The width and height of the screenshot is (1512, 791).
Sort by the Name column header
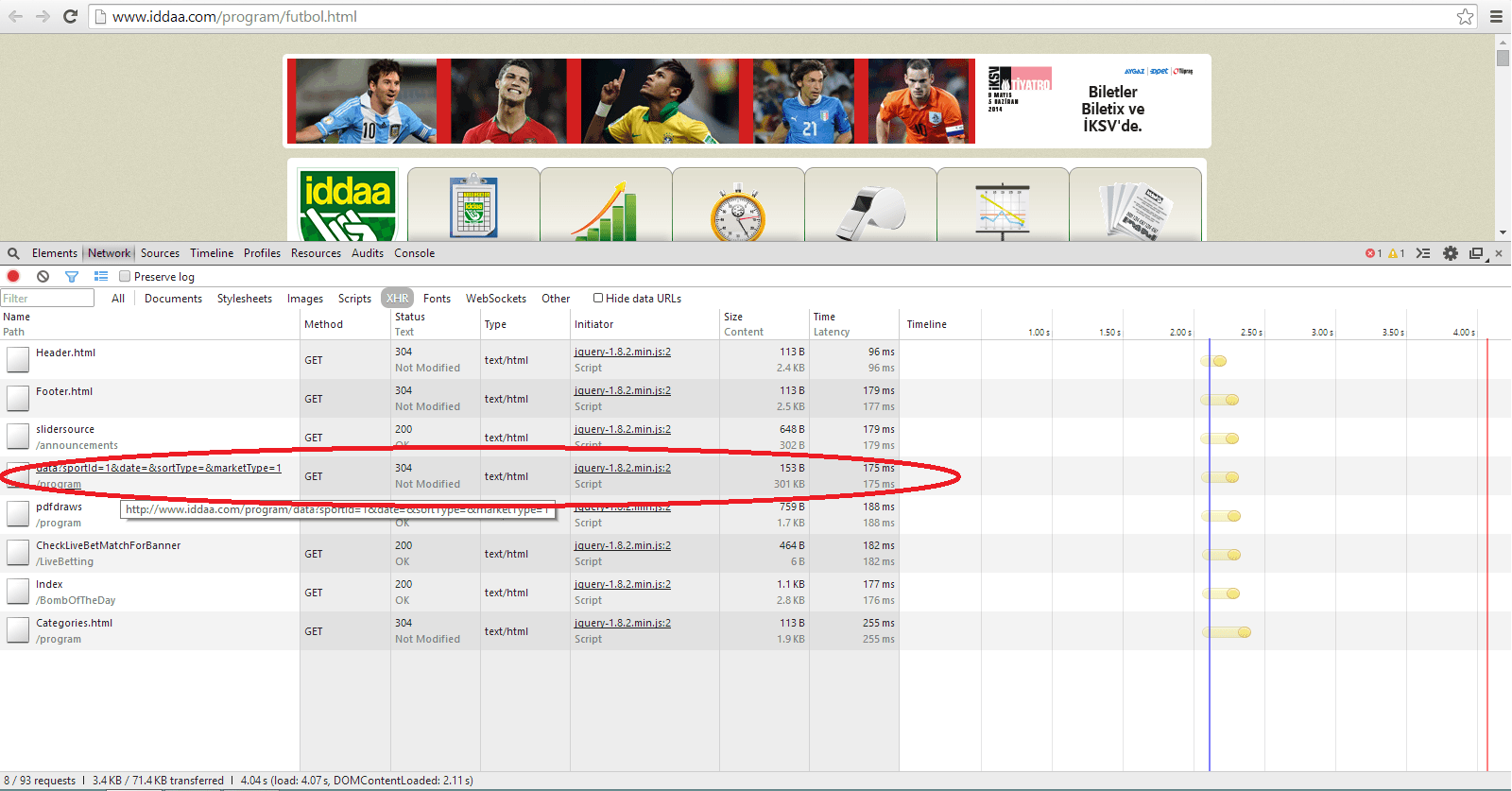coord(149,324)
